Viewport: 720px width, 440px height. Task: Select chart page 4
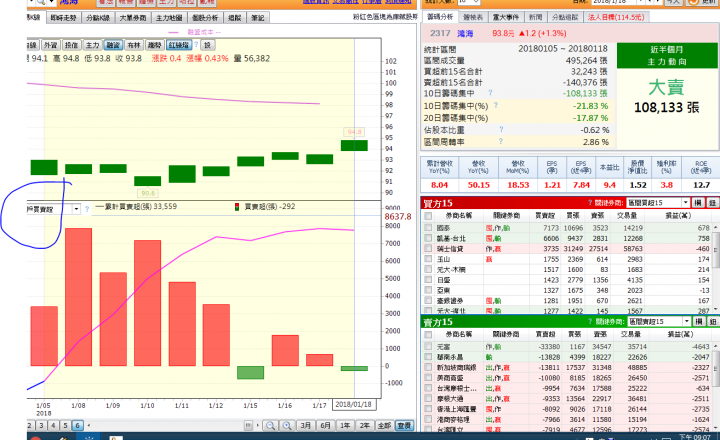[53, 425]
